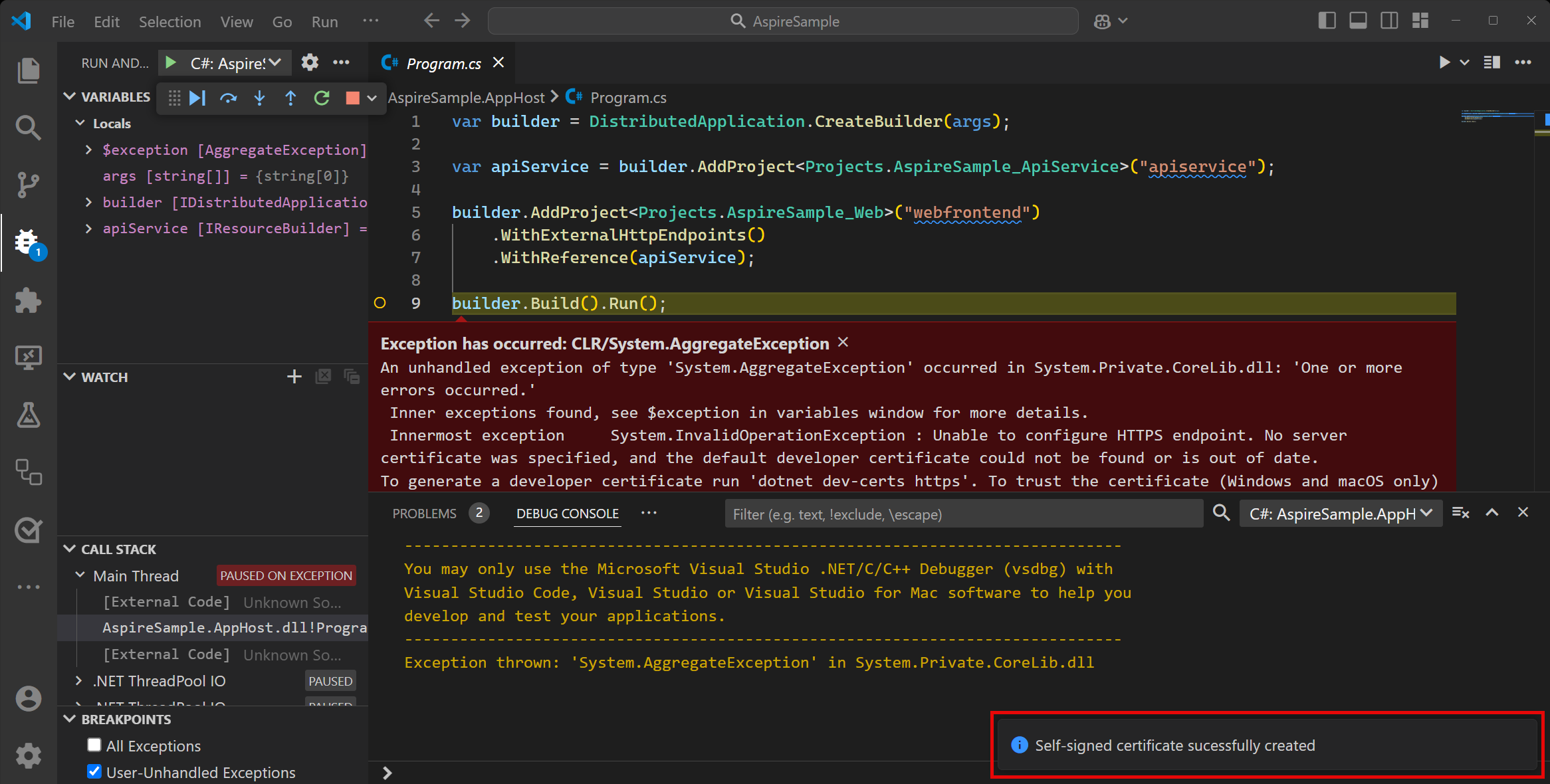Collapse the Main Thread call stack

(x=80, y=575)
